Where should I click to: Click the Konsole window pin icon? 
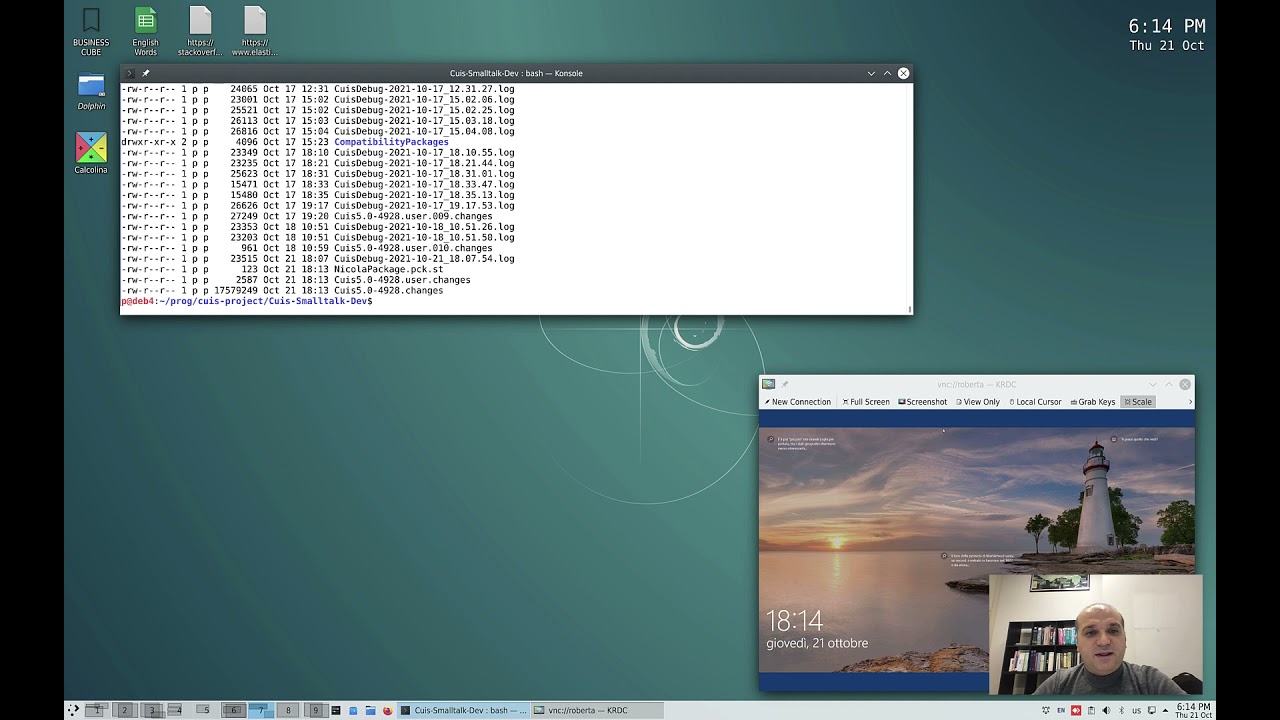click(x=146, y=73)
